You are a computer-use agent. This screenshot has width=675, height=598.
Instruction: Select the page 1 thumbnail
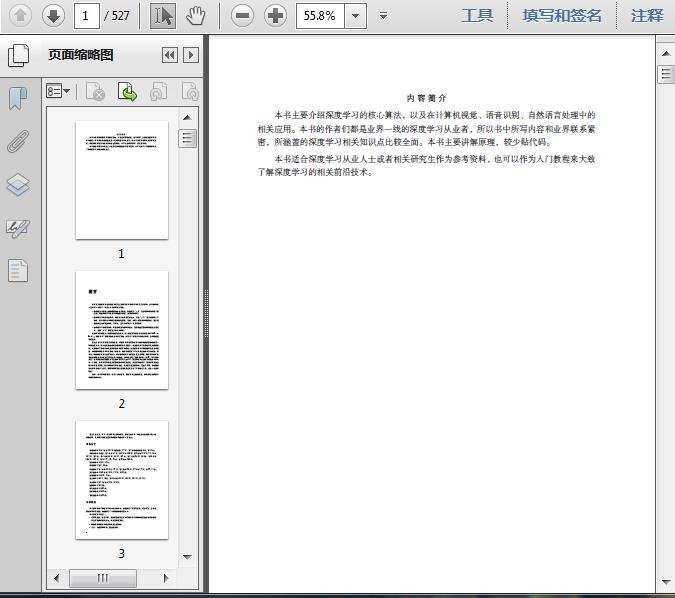point(122,180)
